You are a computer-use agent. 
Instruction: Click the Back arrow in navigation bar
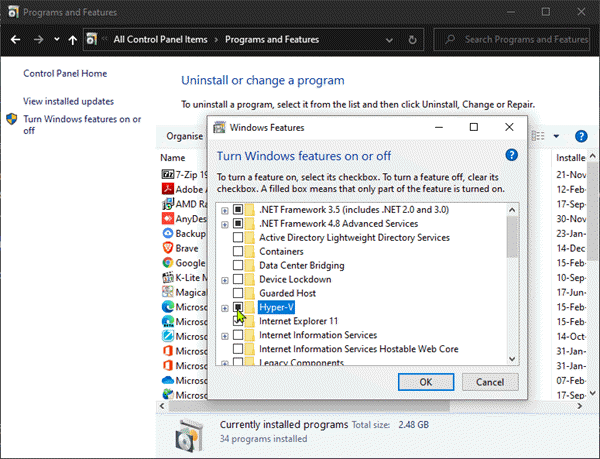[x=14, y=40]
